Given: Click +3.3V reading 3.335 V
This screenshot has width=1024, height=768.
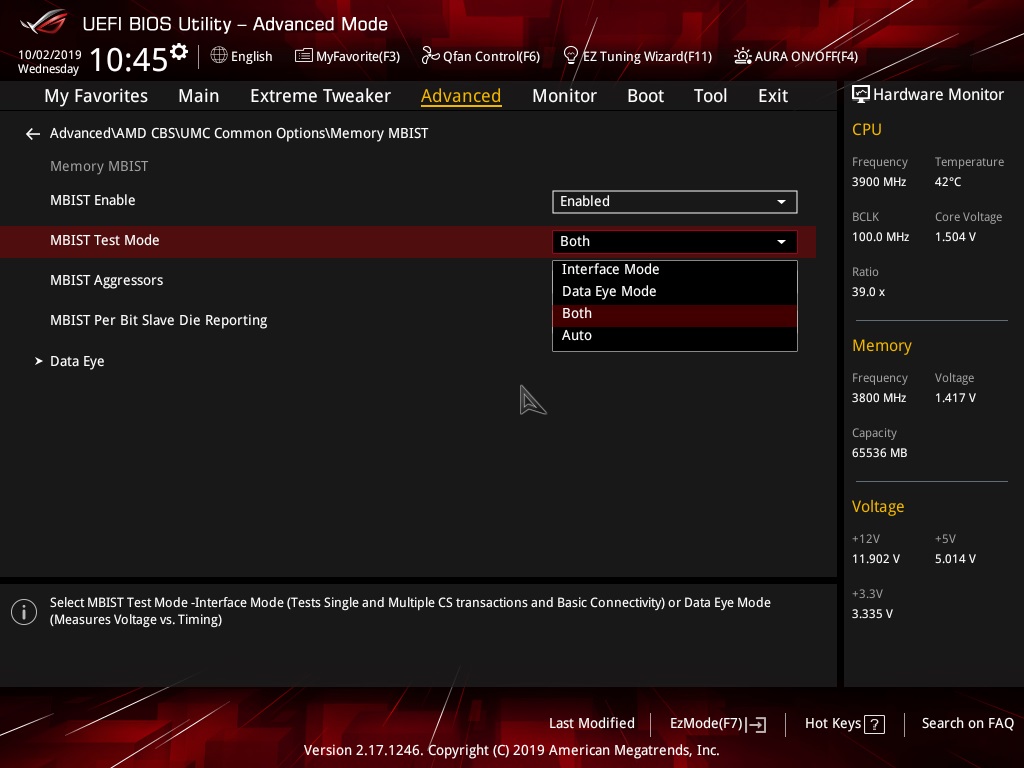Looking at the screenshot, I should pyautogui.click(x=872, y=615).
